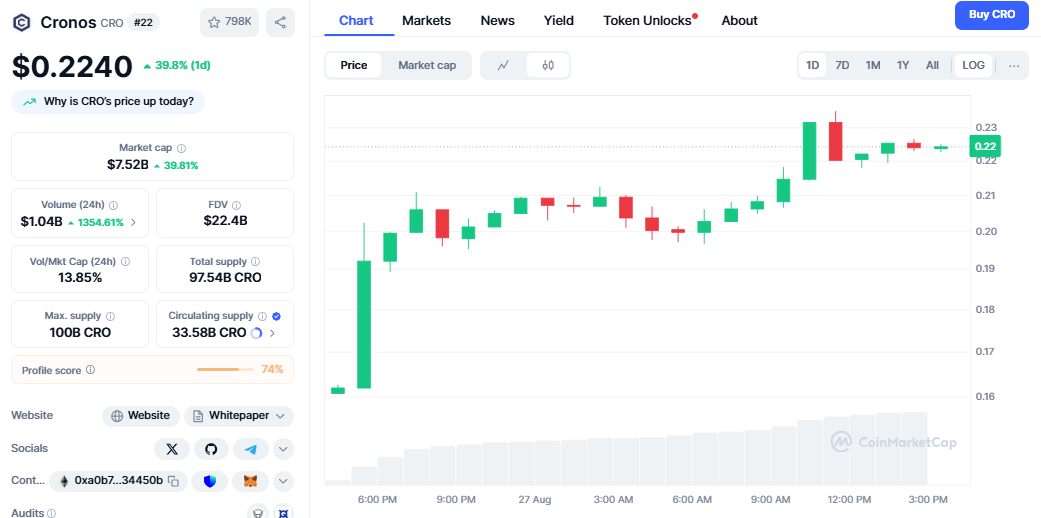Click the Vol/Mkt Cap info icon
Screen dimensions: 1041x518
[125, 262]
